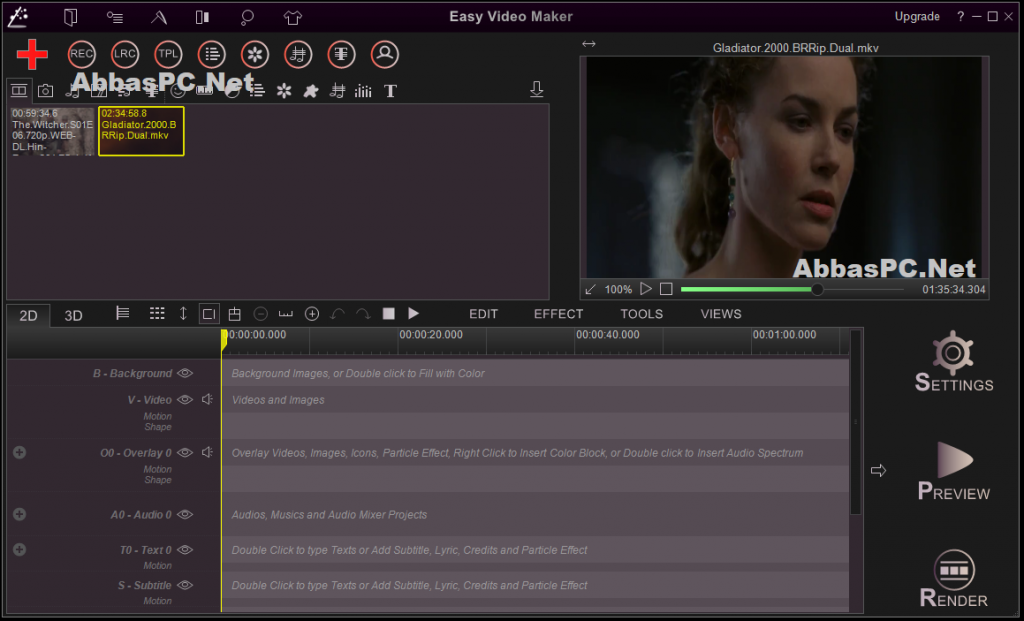Click the speech bubble icon in title bar
1024x621 pixels.
pyautogui.click(x=247, y=17)
